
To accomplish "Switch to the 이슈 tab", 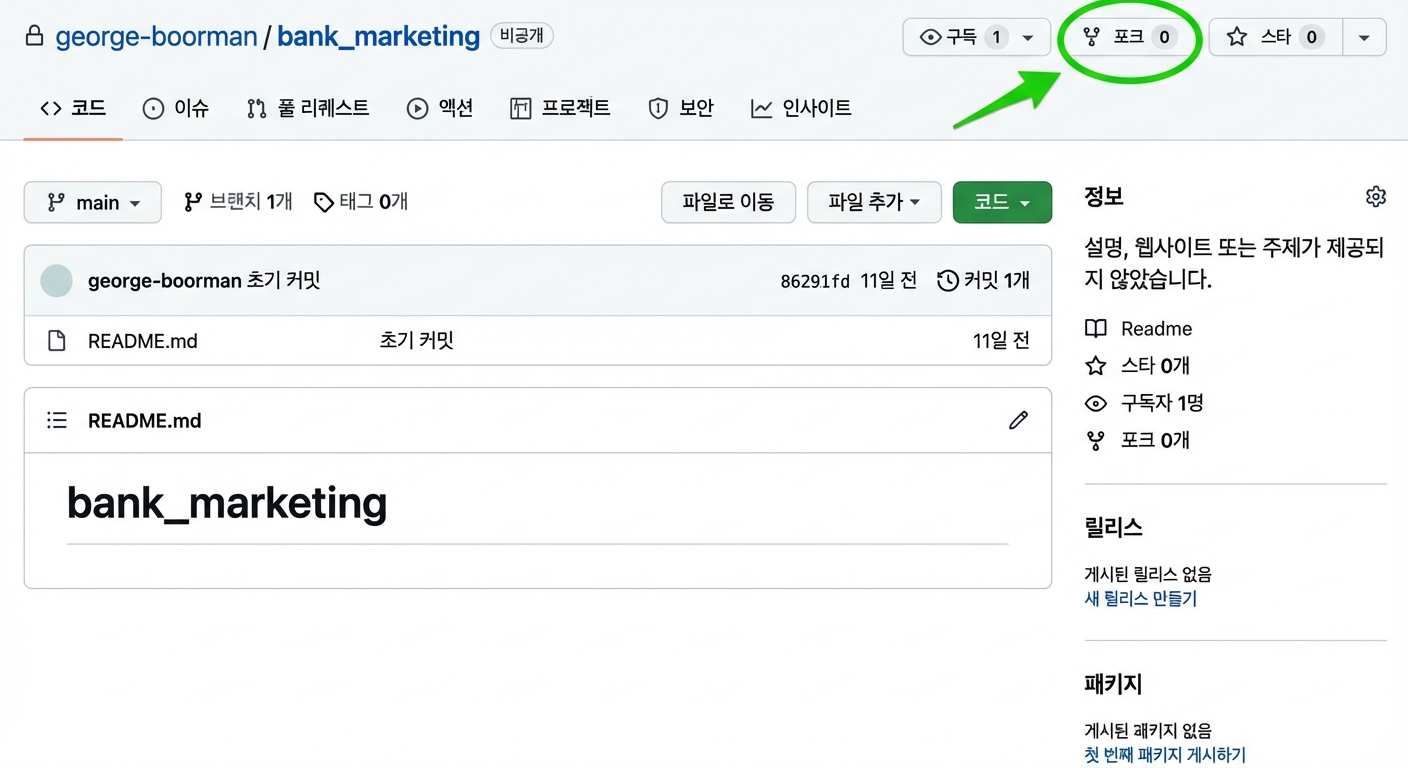I will pyautogui.click(x=176, y=108).
